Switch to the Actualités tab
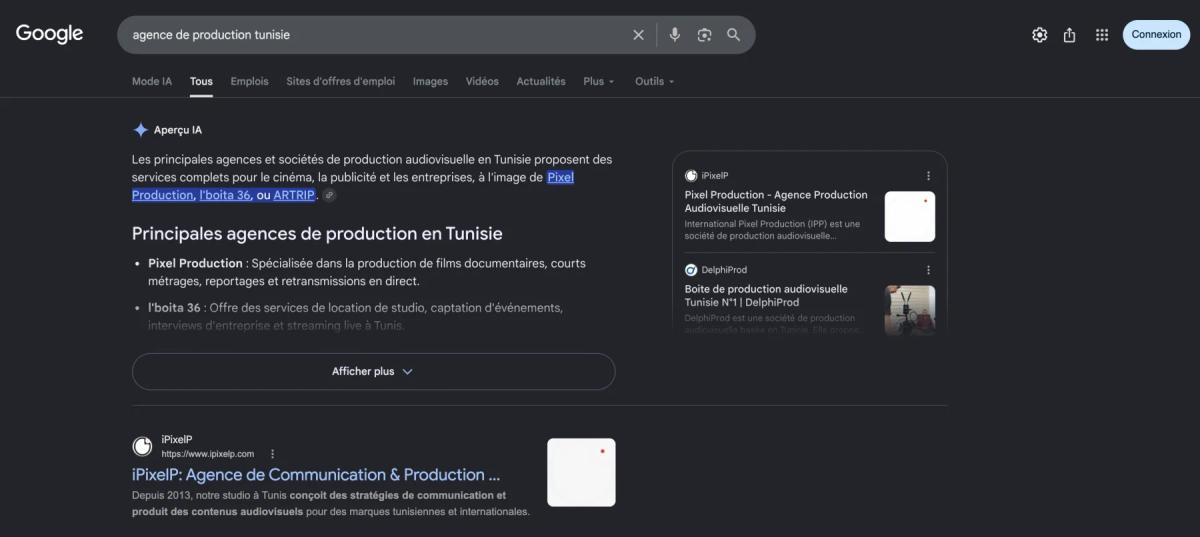This screenshot has height=537, width=1200. point(541,81)
